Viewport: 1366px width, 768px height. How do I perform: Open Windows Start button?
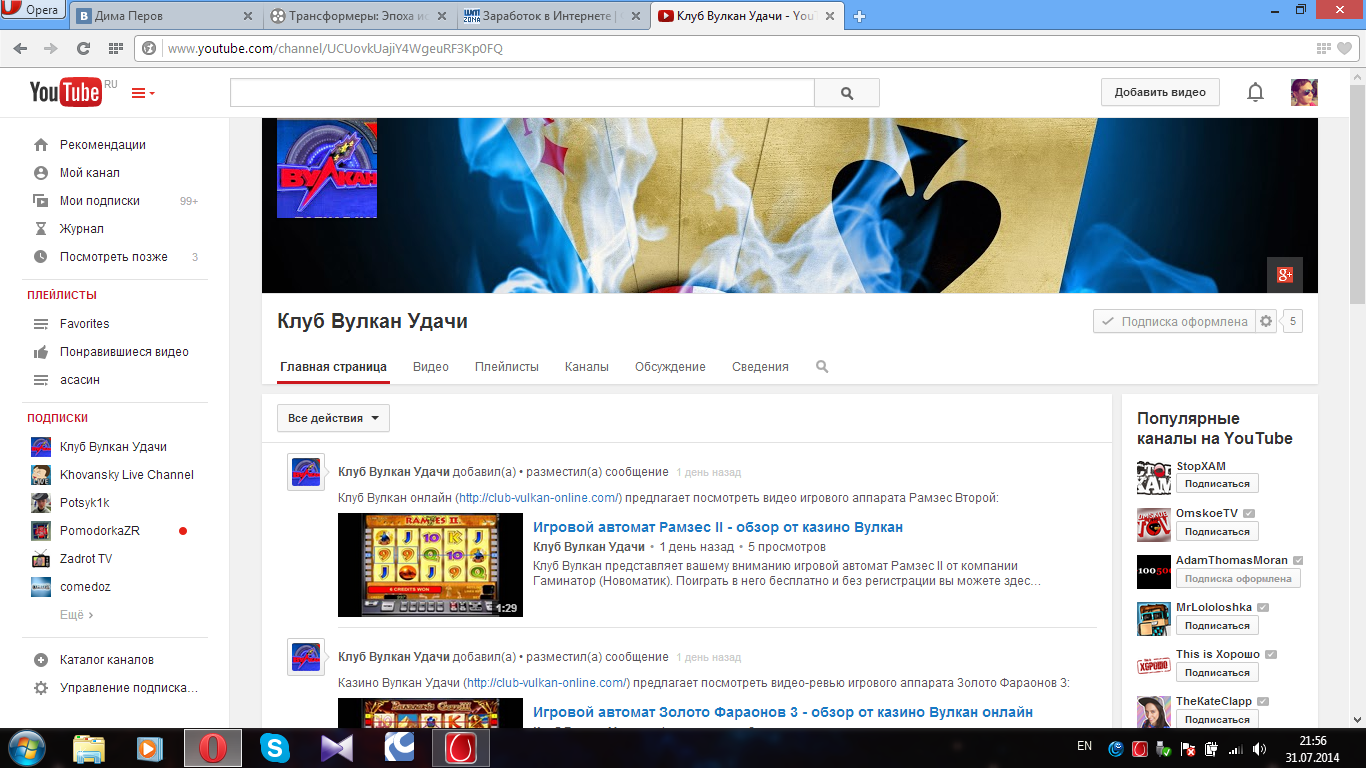pos(27,748)
